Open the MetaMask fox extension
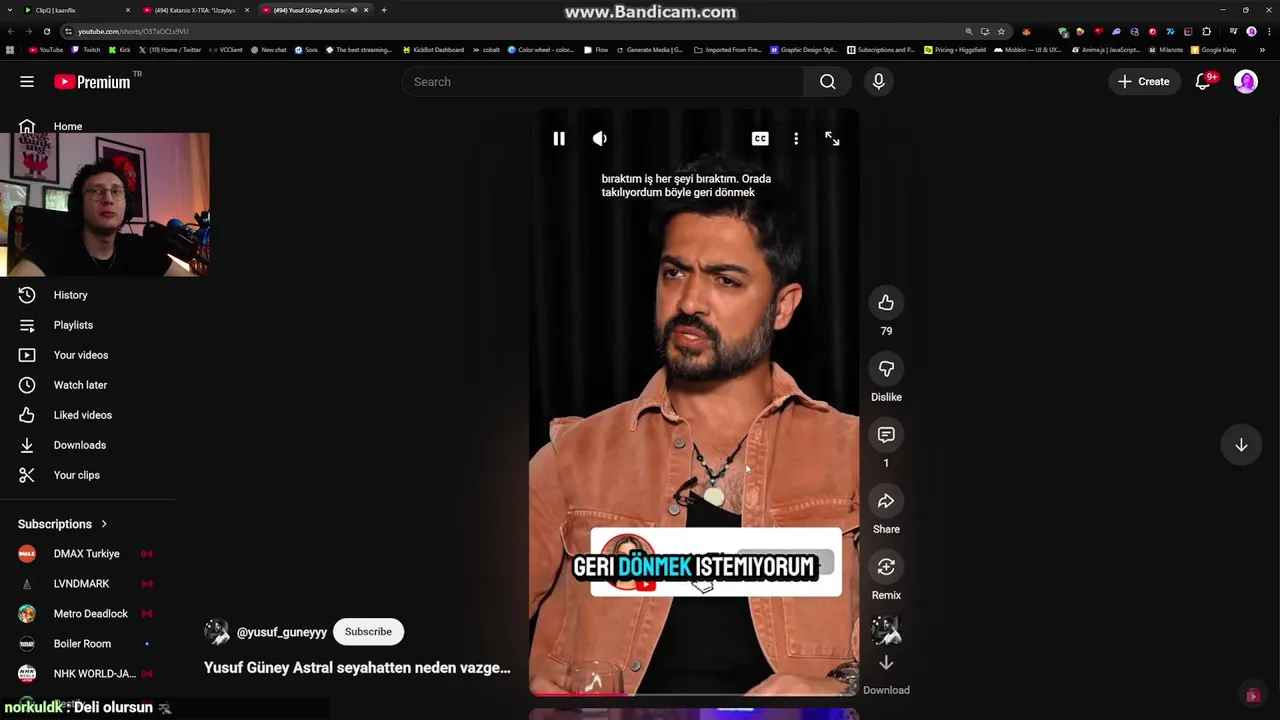This screenshot has width=1280, height=720. click(x=1026, y=31)
